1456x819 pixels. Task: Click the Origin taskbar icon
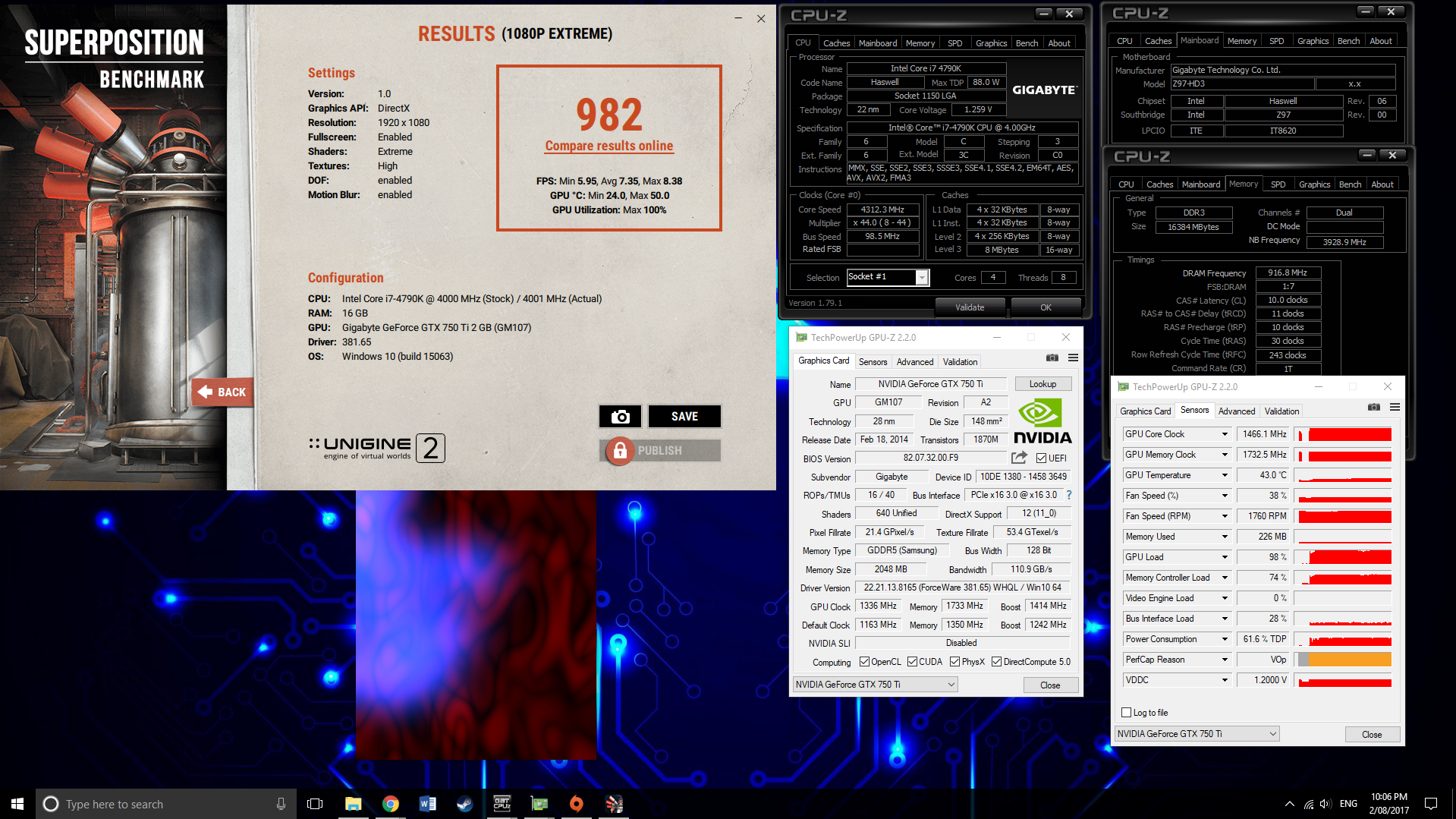tap(576, 804)
